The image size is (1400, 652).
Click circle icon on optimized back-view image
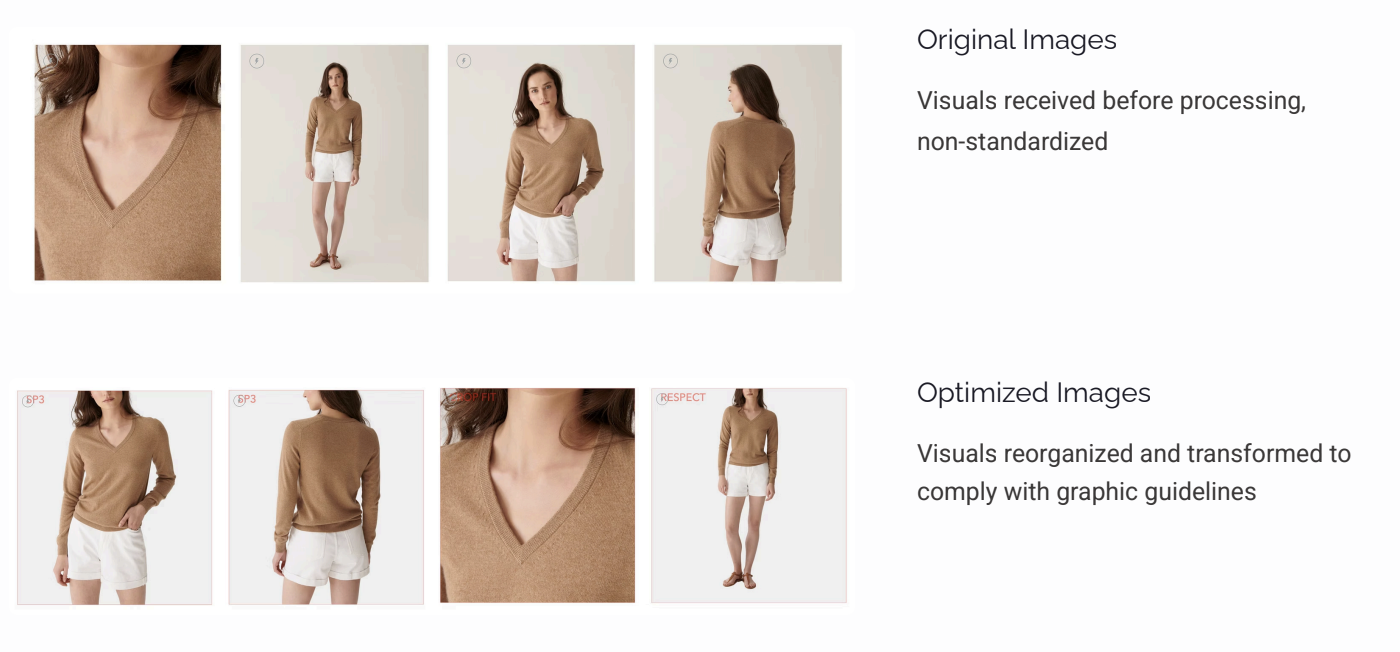coord(239,400)
